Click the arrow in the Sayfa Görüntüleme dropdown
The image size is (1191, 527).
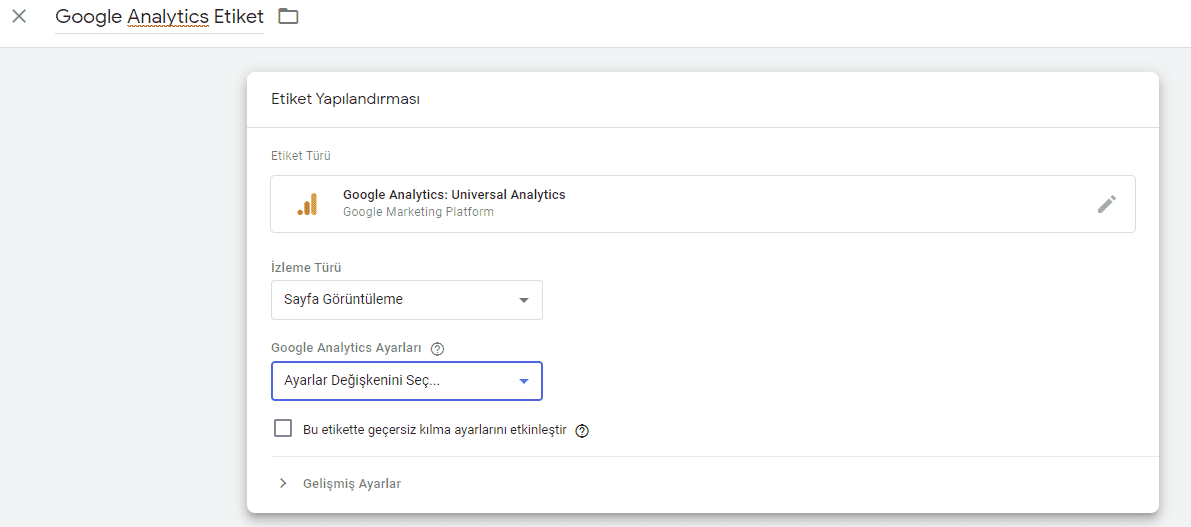click(523, 300)
